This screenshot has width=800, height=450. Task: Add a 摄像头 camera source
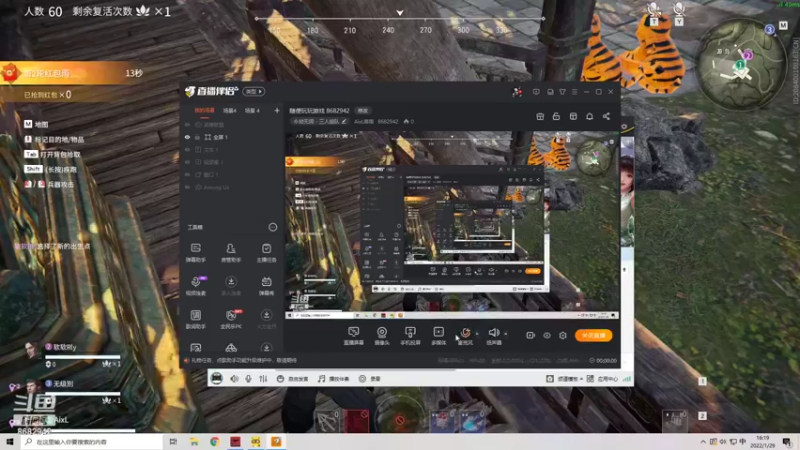[382, 336]
